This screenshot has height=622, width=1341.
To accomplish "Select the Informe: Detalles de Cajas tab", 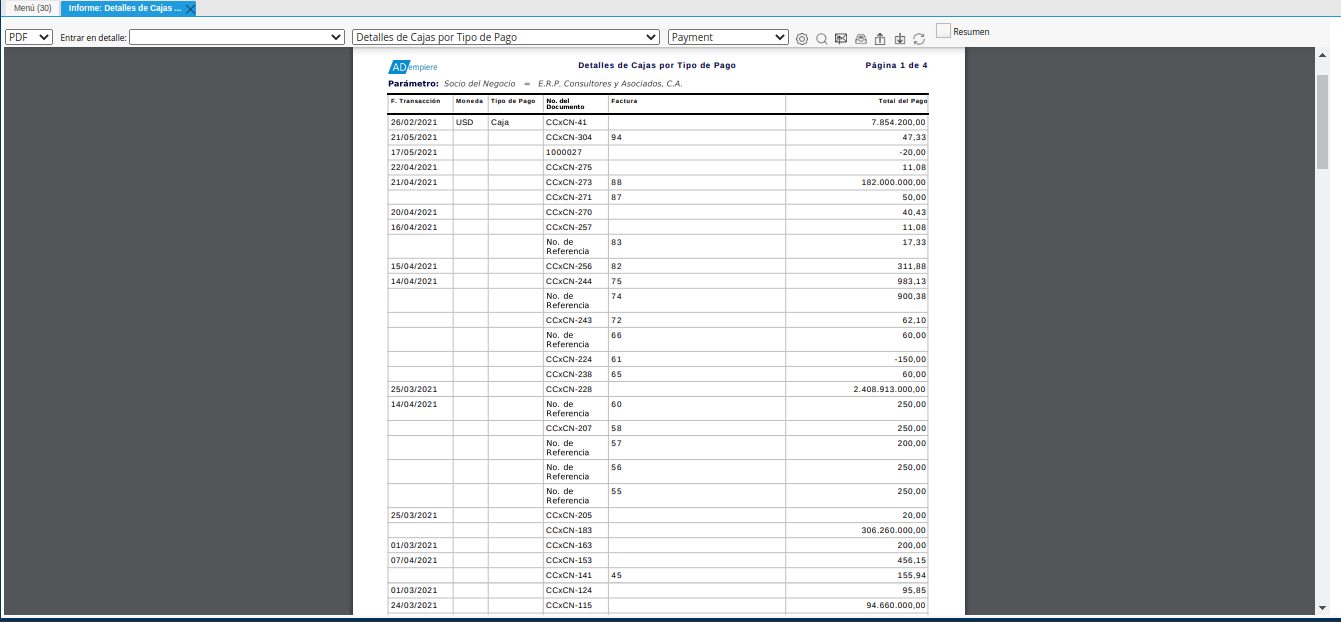I will pyautogui.click(x=124, y=8).
